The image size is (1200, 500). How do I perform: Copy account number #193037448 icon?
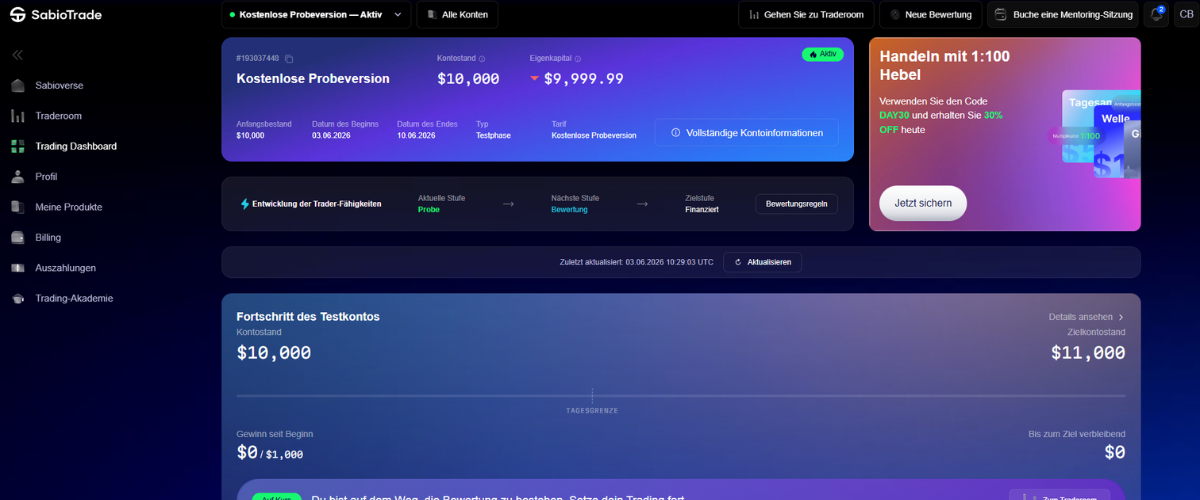click(x=289, y=59)
